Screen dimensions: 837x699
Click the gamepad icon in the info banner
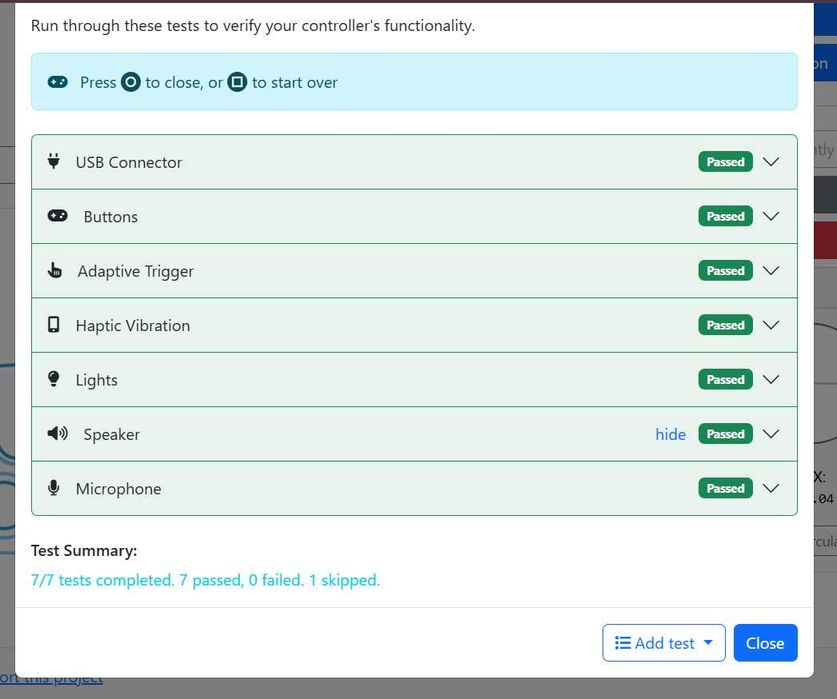coord(58,82)
